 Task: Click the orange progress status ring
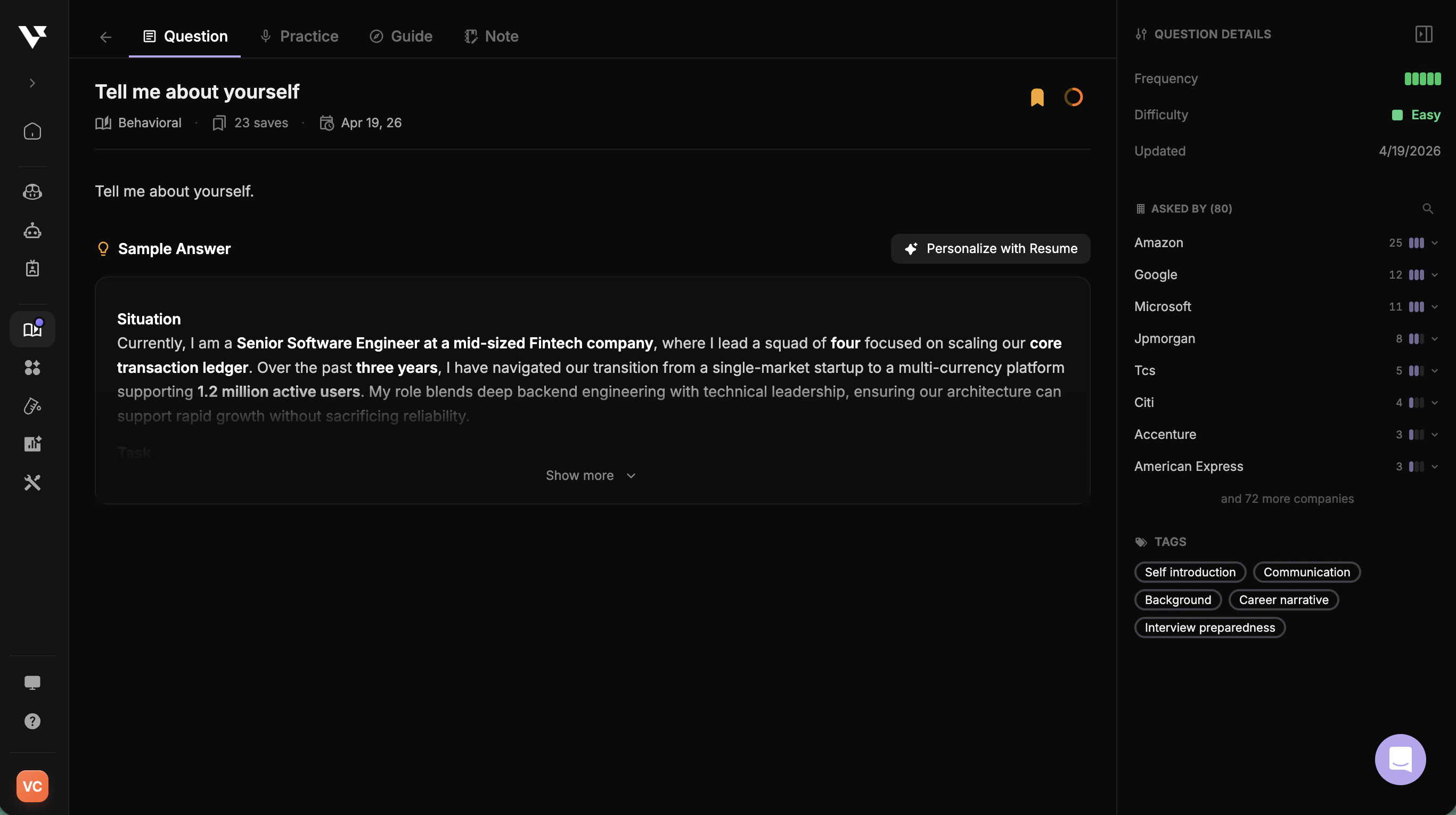coord(1073,97)
